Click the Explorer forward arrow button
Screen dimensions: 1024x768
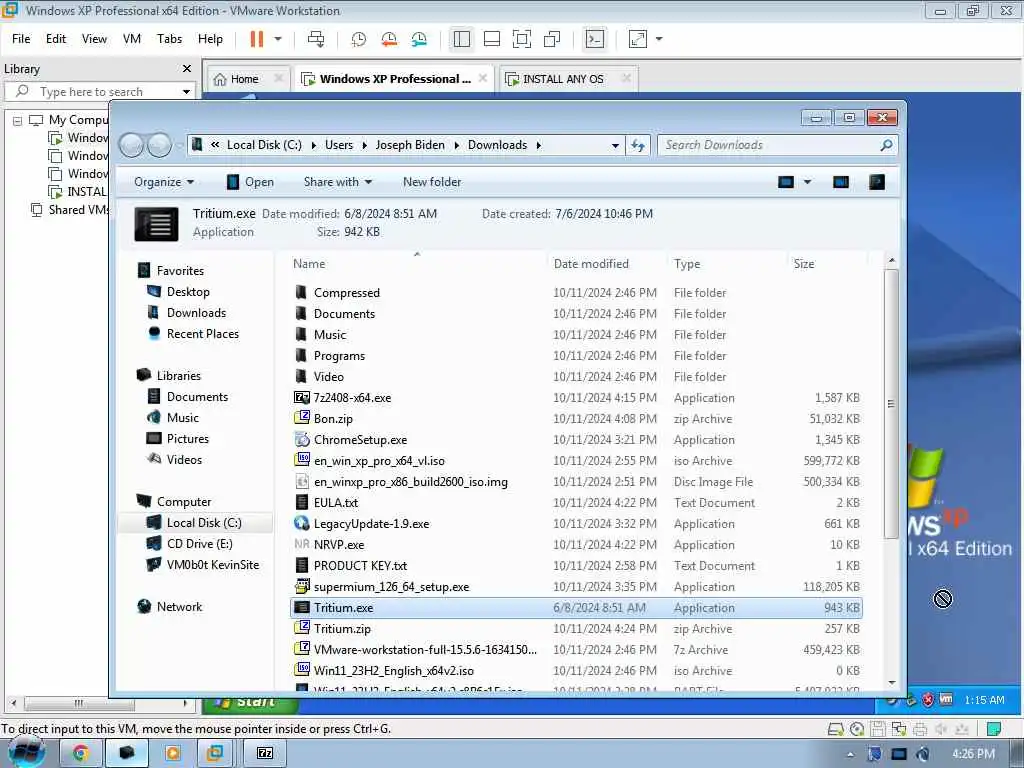(x=159, y=145)
